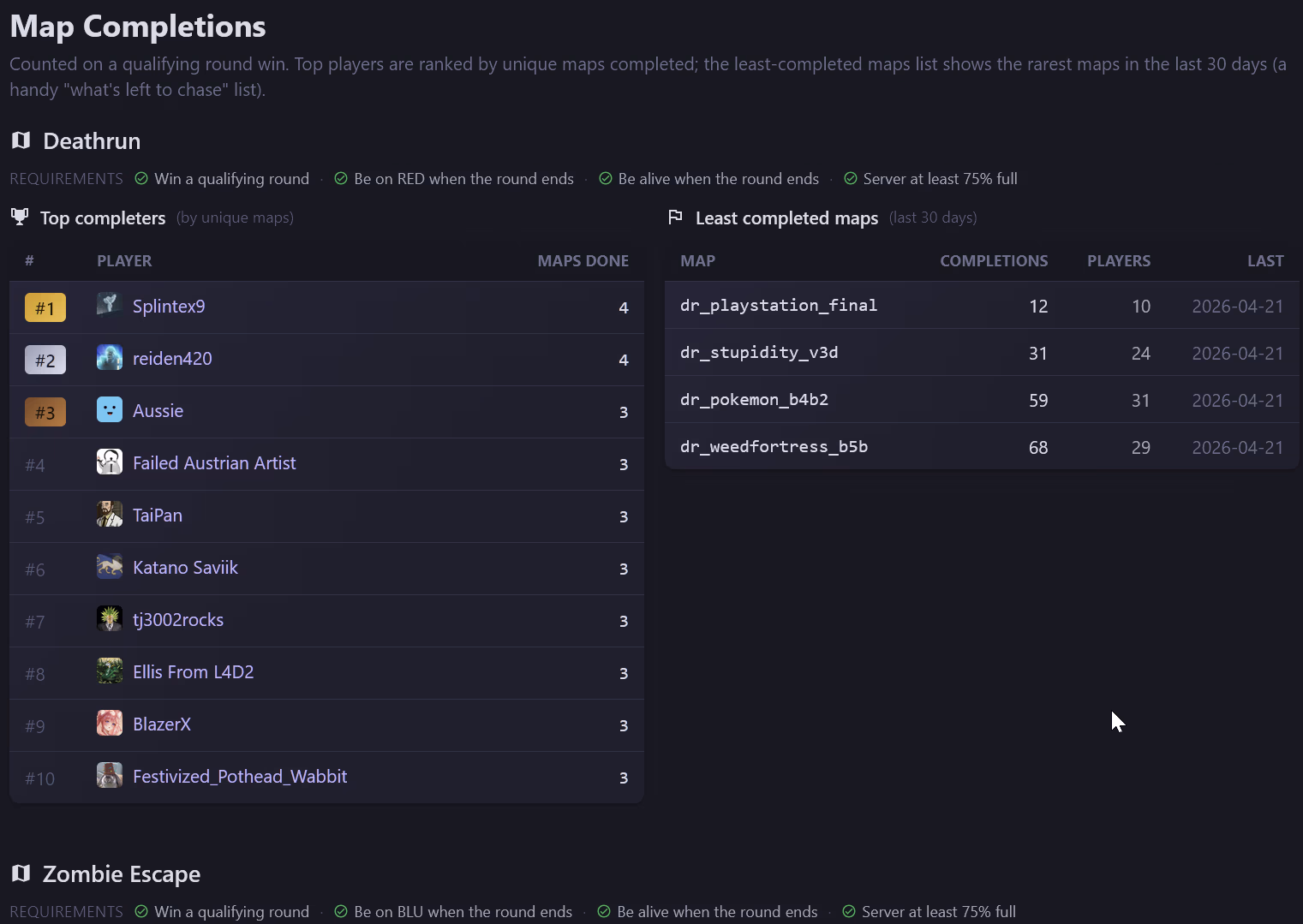The width and height of the screenshot is (1303, 924).
Task: Click the MAP column header
Action: (x=697, y=260)
